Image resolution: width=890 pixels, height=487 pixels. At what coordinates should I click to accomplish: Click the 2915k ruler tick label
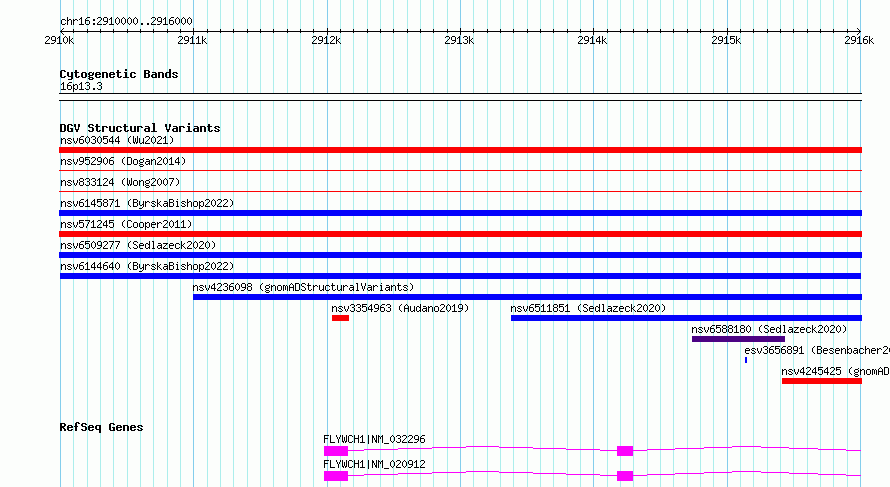[x=726, y=40]
